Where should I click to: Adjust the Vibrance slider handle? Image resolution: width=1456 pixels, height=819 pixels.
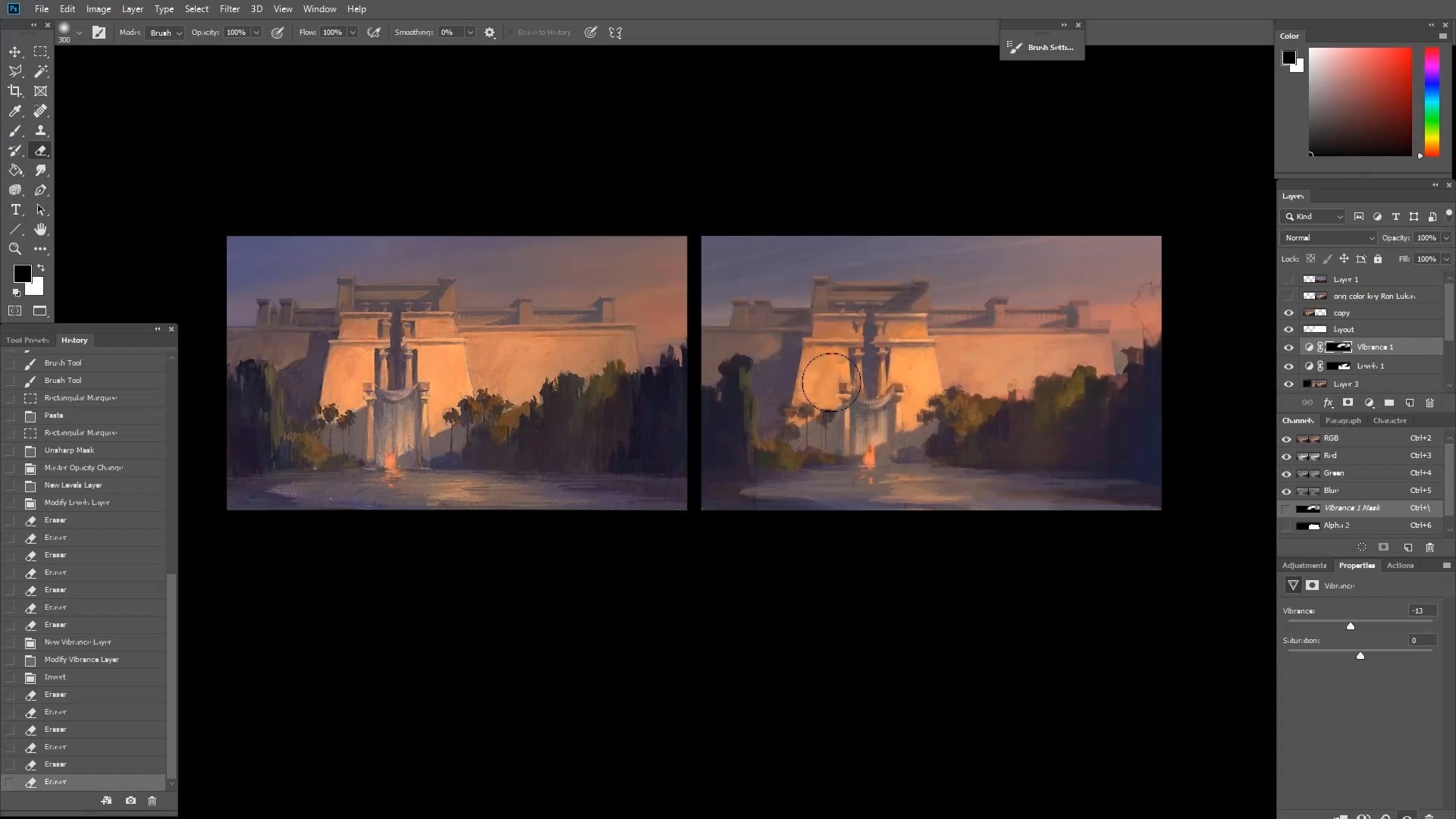1351,626
